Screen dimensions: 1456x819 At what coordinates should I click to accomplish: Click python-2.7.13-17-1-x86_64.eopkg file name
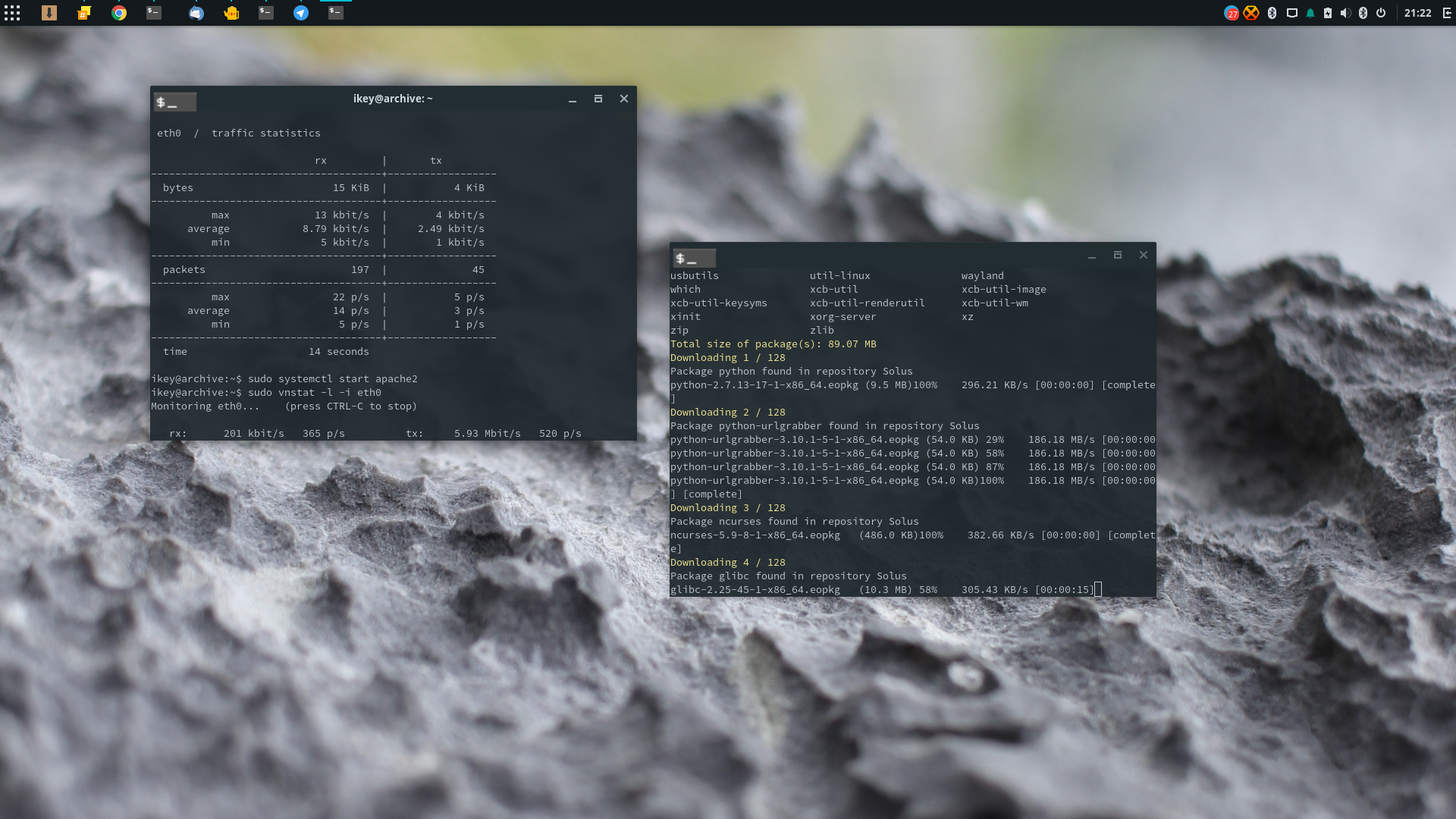click(x=764, y=385)
